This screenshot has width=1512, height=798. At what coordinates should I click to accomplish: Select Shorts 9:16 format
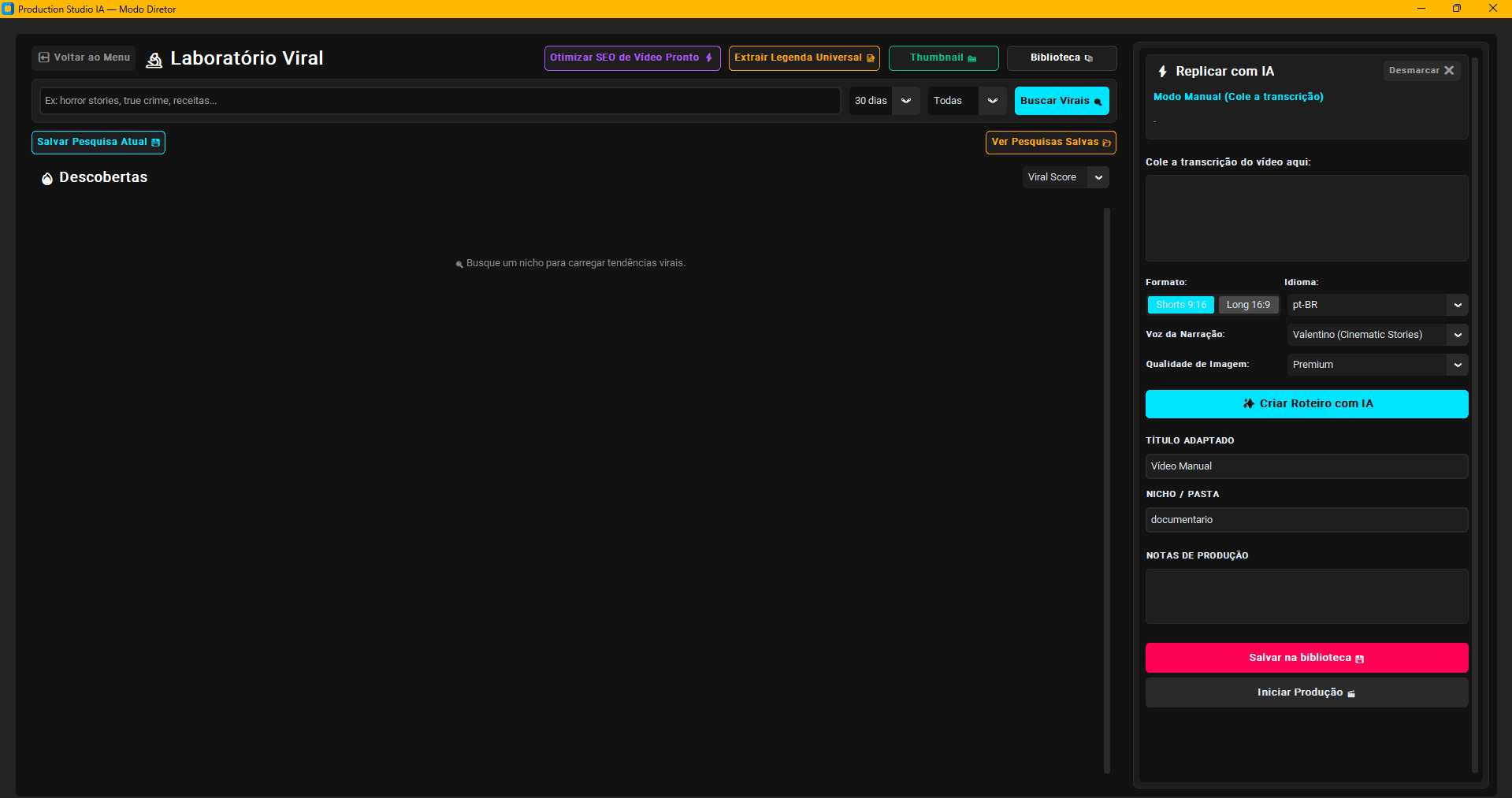click(x=1181, y=305)
